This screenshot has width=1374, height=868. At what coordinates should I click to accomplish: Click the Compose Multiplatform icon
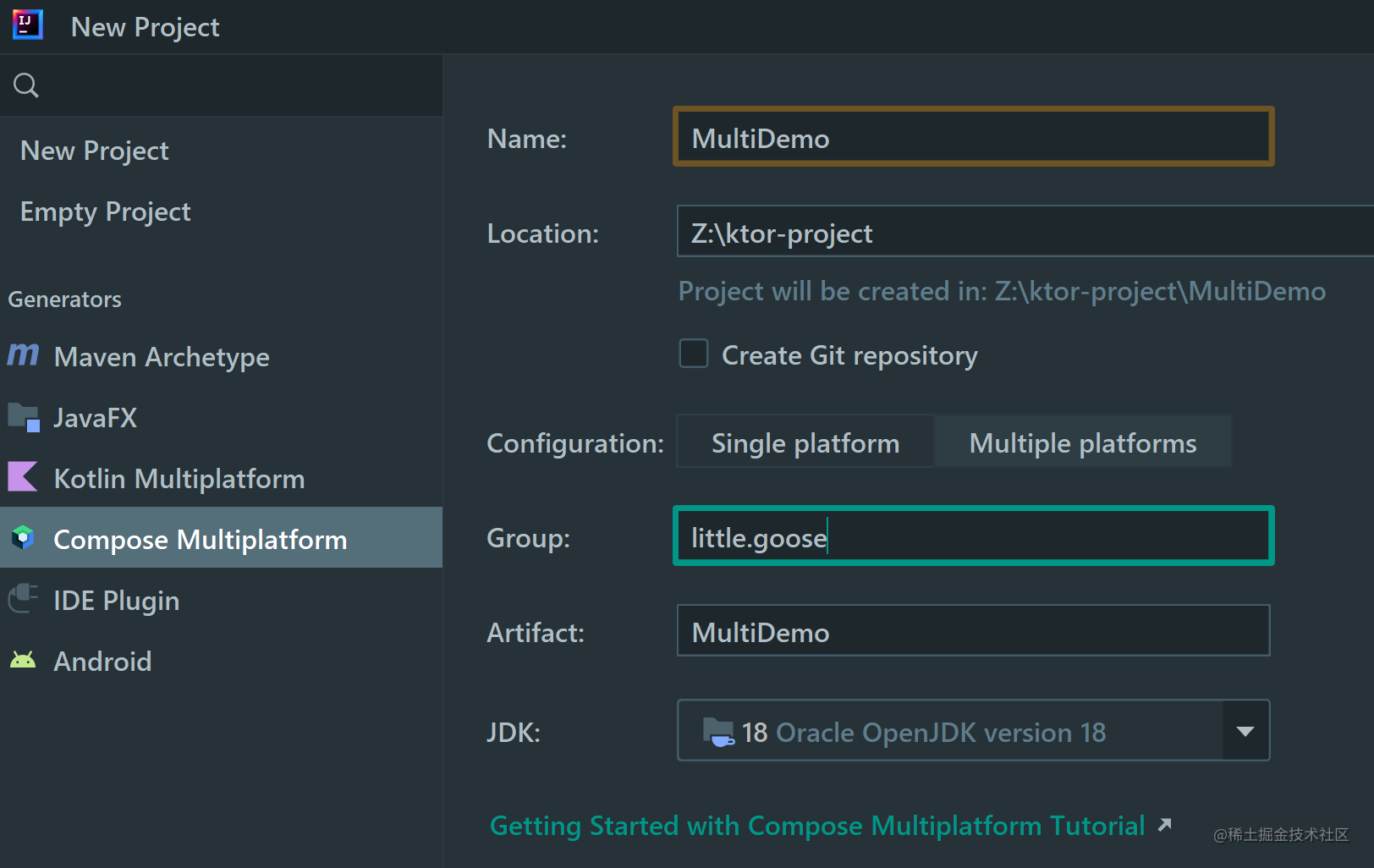click(x=23, y=538)
